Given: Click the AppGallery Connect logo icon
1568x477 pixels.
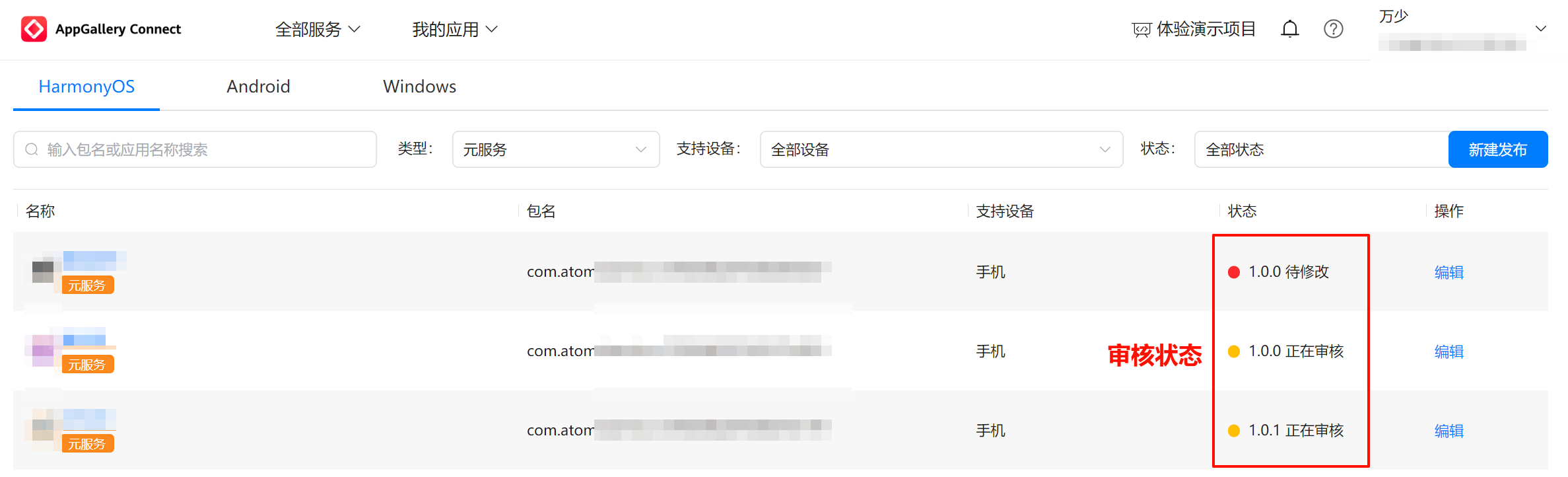Looking at the screenshot, I should tap(34, 29).
